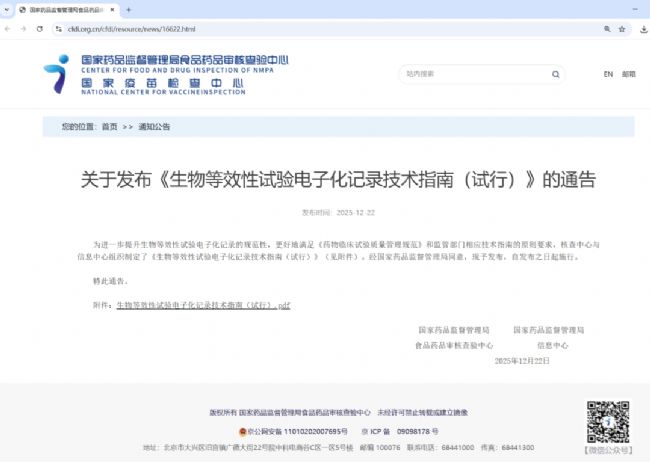Screen dimensions: 650x462
Task: Switch site language to EN
Action: pos(608,74)
